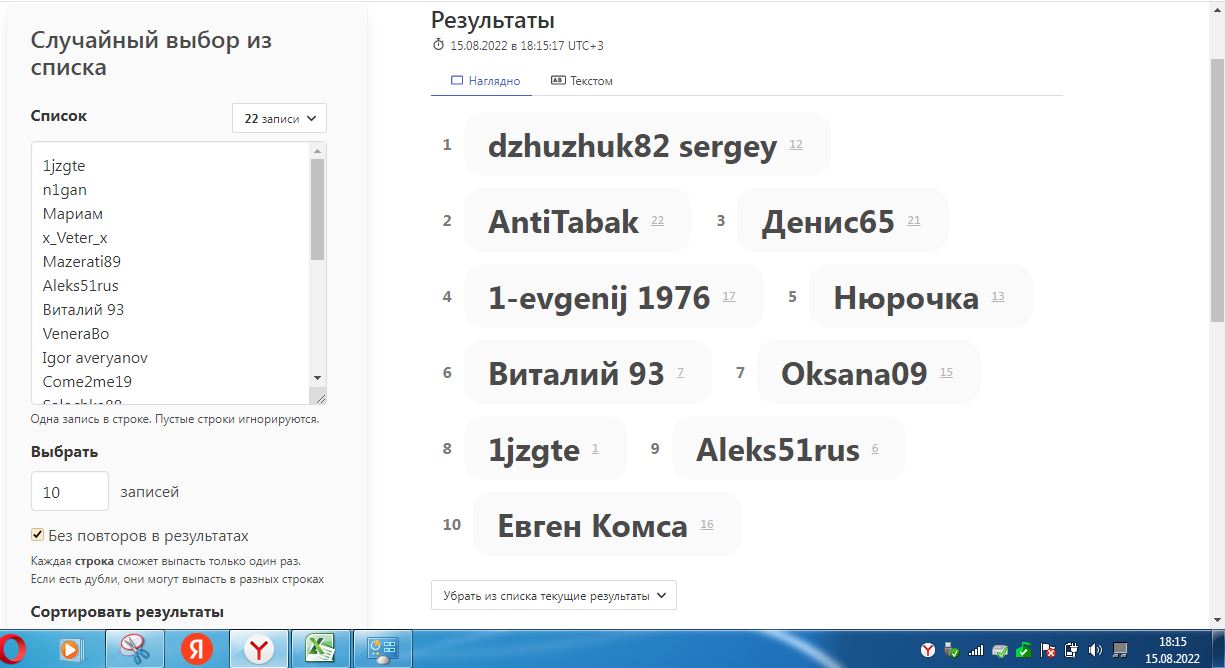Expand 'Убрать из списка текущие результаты' dropdown
1225x668 pixels.
coord(553,595)
